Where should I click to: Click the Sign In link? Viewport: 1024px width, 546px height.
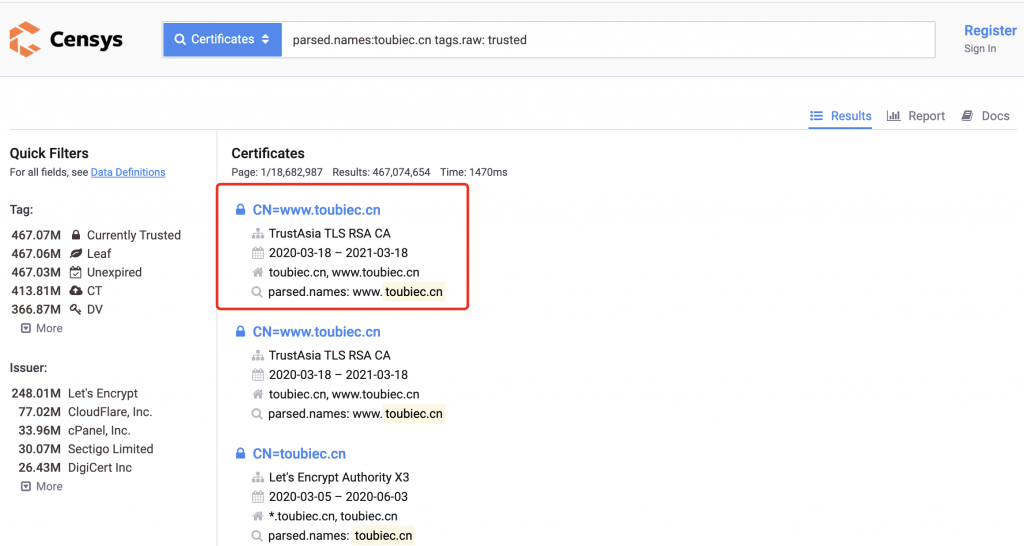coord(979,48)
